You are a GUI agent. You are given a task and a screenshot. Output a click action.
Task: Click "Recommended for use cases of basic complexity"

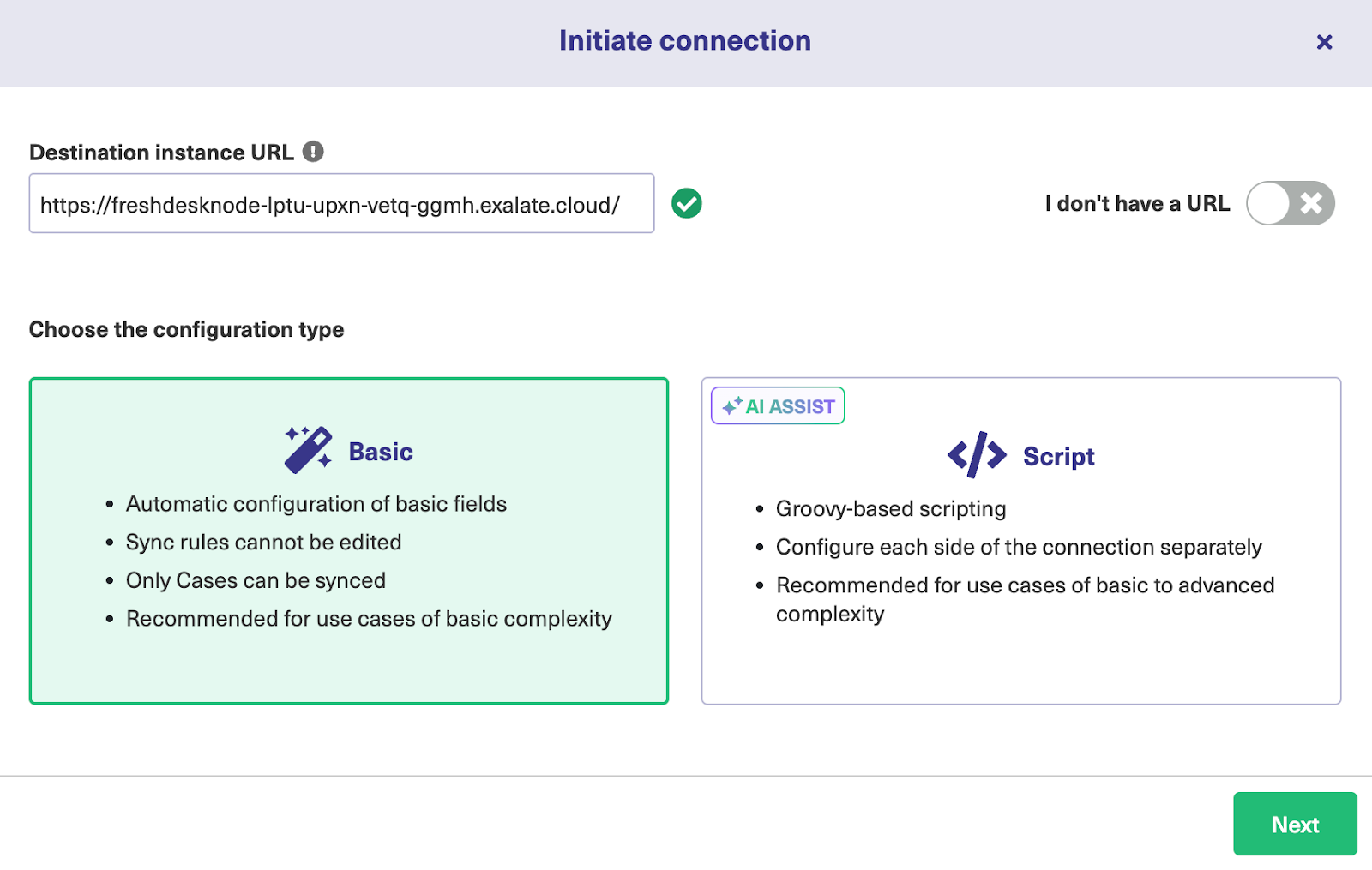click(x=369, y=619)
